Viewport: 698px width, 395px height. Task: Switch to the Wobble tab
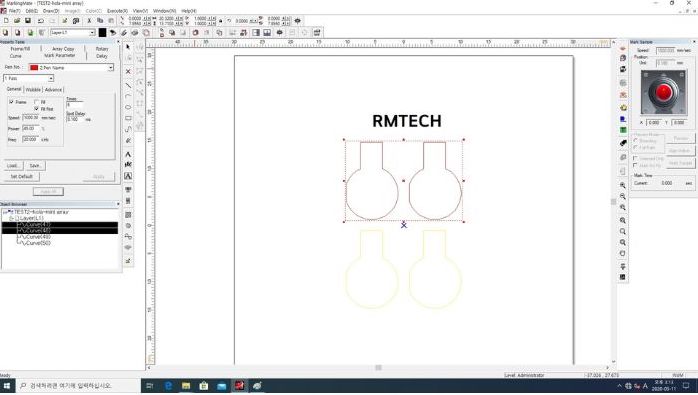click(x=33, y=90)
